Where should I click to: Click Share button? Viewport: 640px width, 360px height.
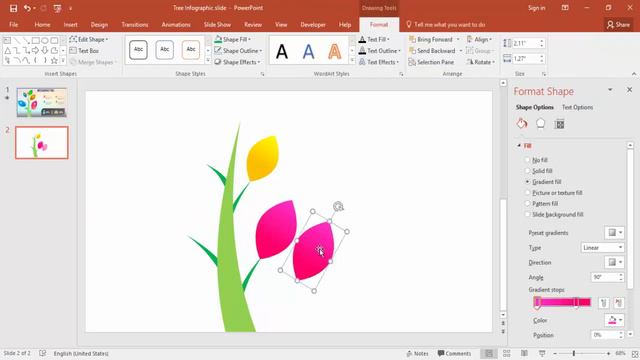pyautogui.click(x=618, y=24)
